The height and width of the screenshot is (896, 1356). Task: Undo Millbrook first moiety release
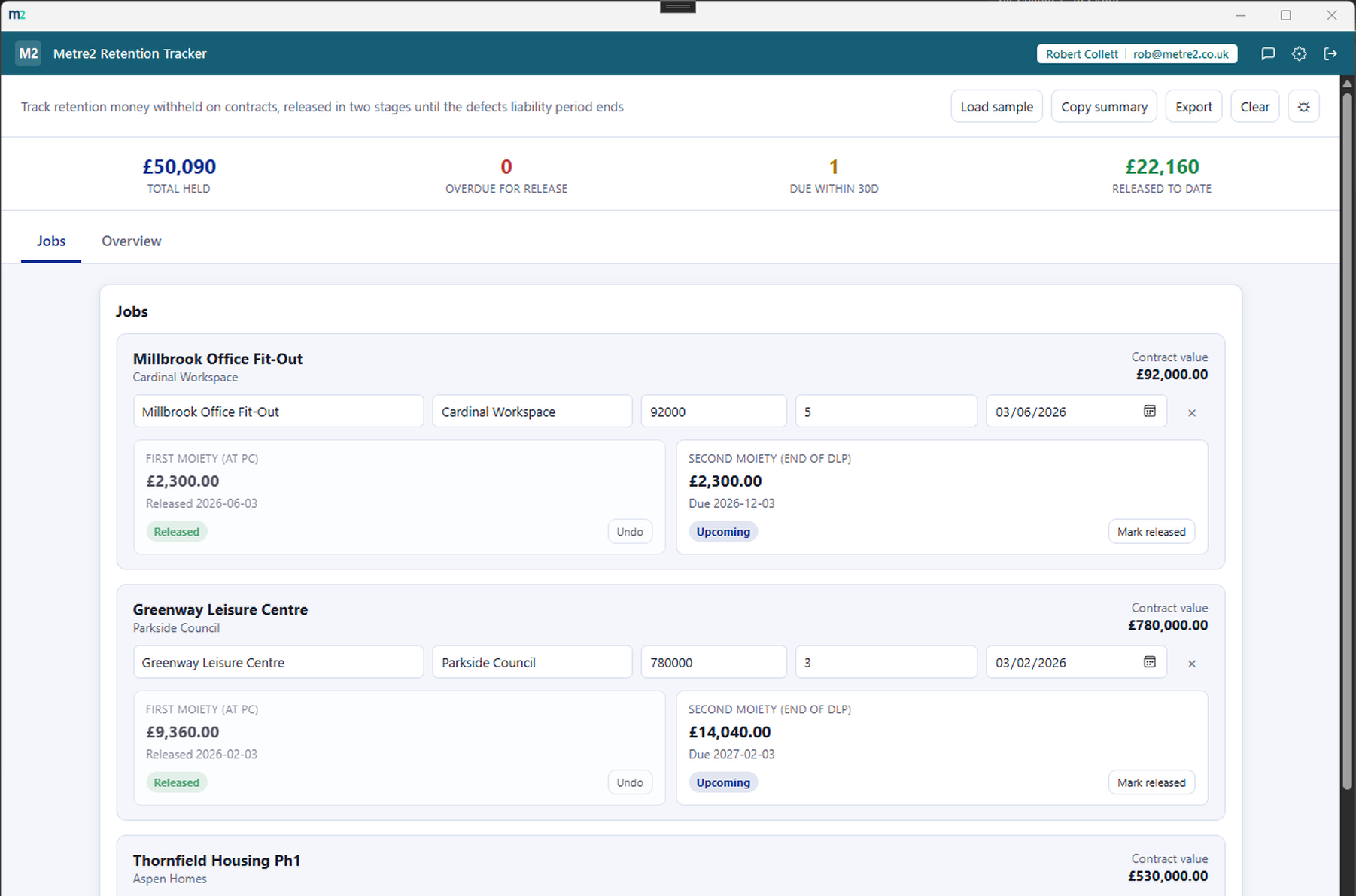tap(630, 532)
